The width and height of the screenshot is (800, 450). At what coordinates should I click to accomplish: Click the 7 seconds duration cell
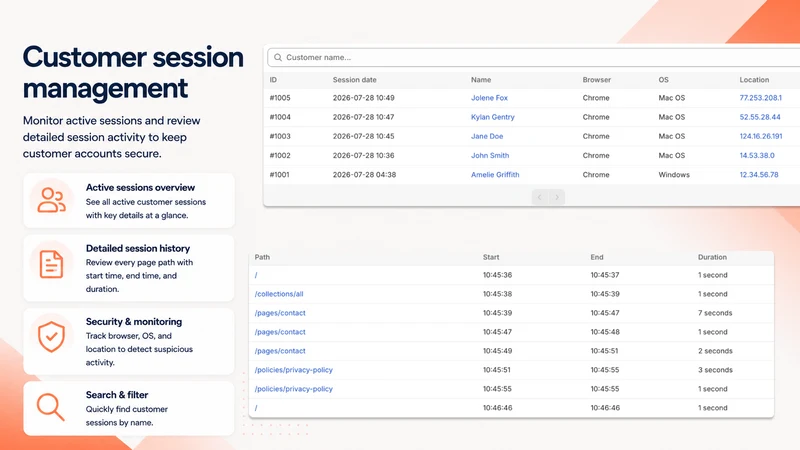[715, 313]
